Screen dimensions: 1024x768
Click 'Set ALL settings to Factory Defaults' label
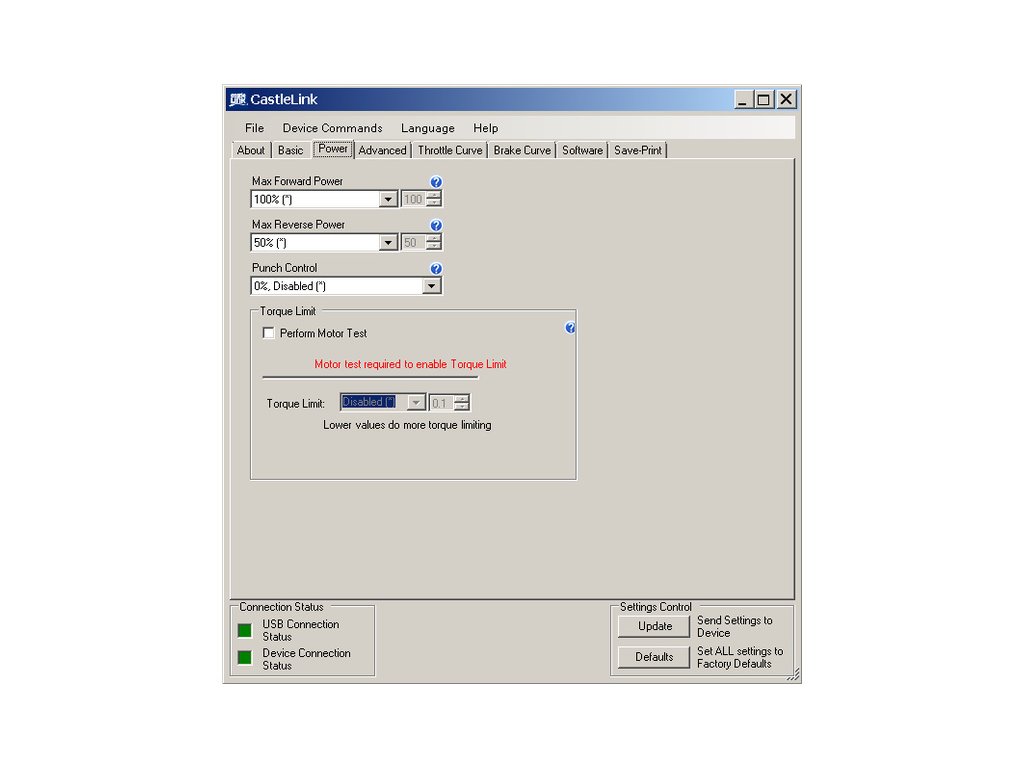(x=740, y=657)
